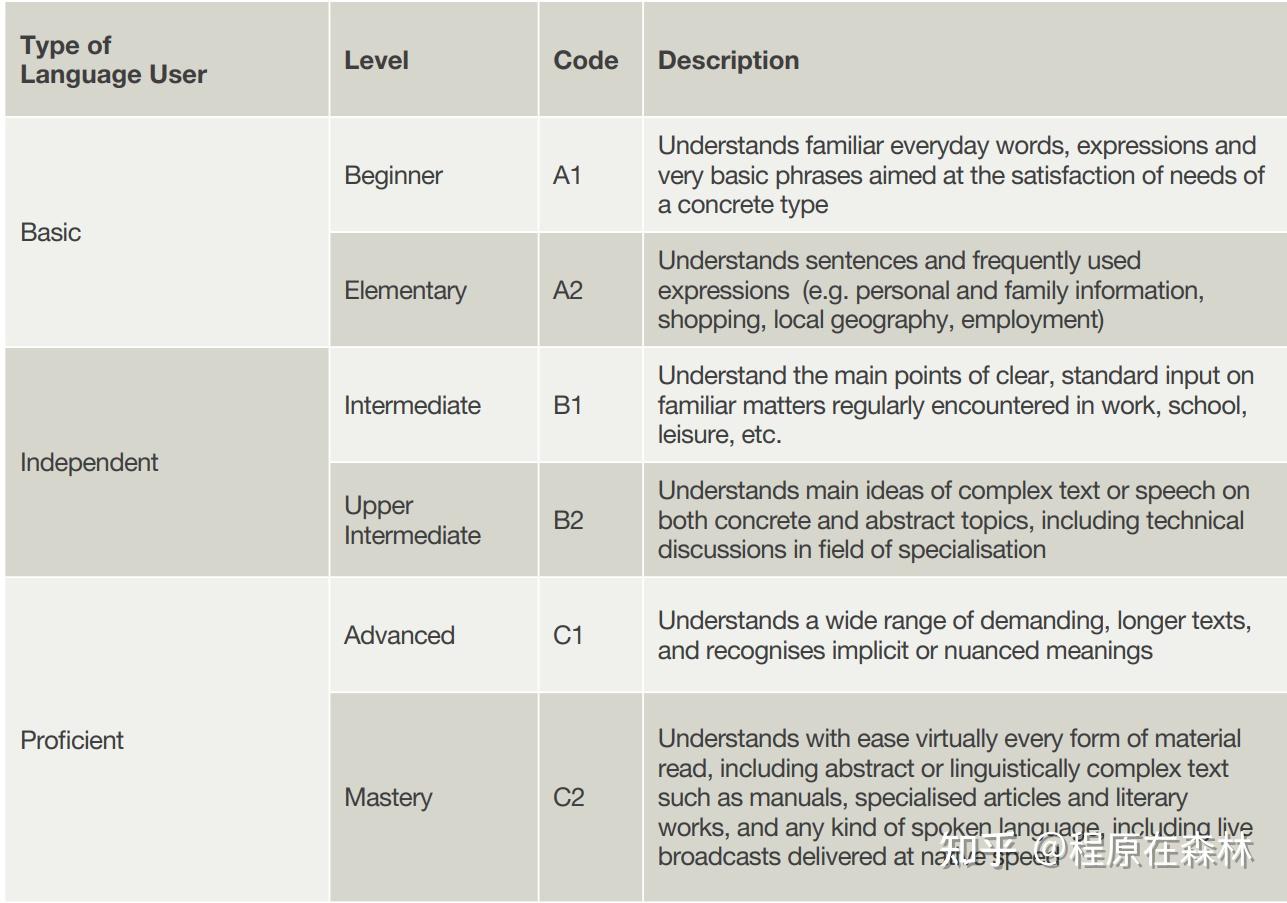Select the "Mastery" level cell
This screenshot has width=1287, height=903.
[388, 797]
